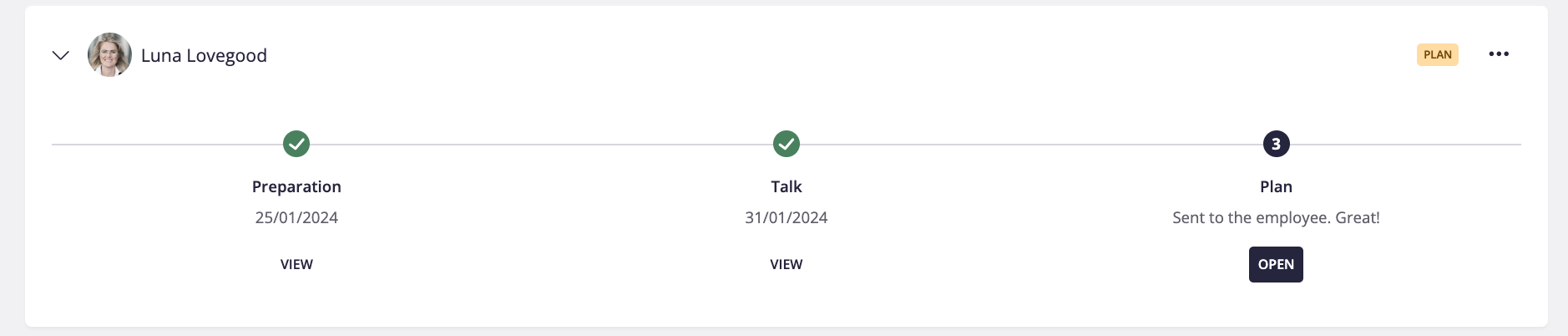The image size is (1568, 336).
Task: Click the Plan step title
Action: pyautogui.click(x=1276, y=186)
